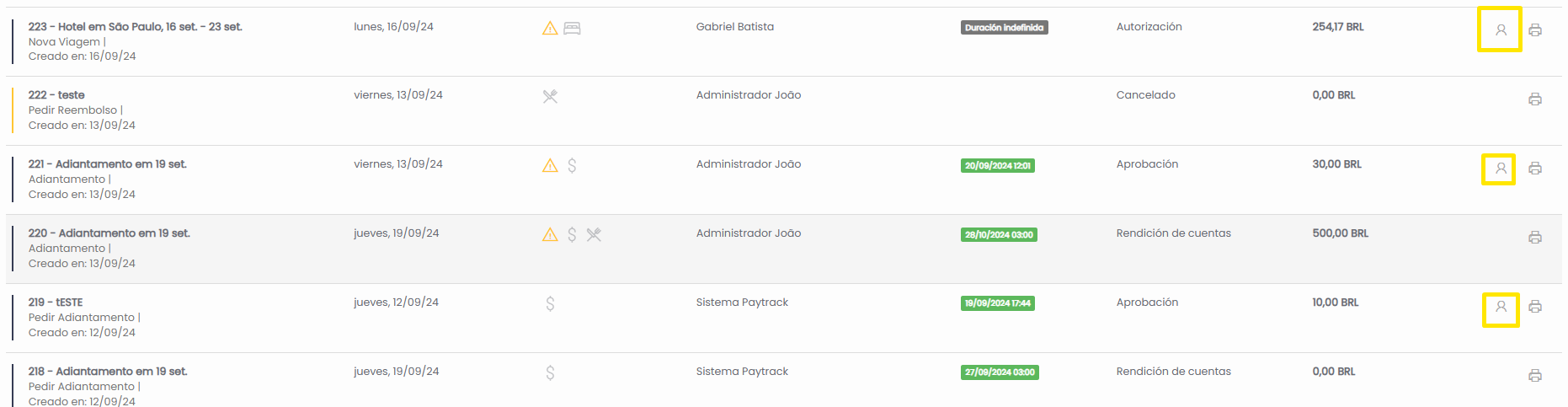This screenshot has width=1568, height=407.
Task: Click the Duración indefinida badge
Action: click(1004, 27)
